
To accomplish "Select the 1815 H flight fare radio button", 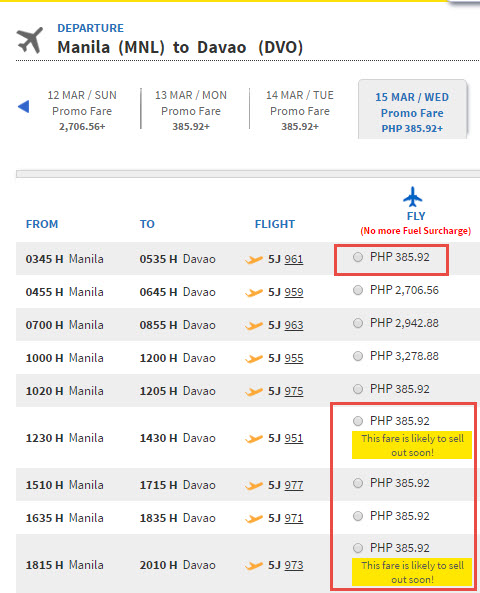I will [358, 548].
